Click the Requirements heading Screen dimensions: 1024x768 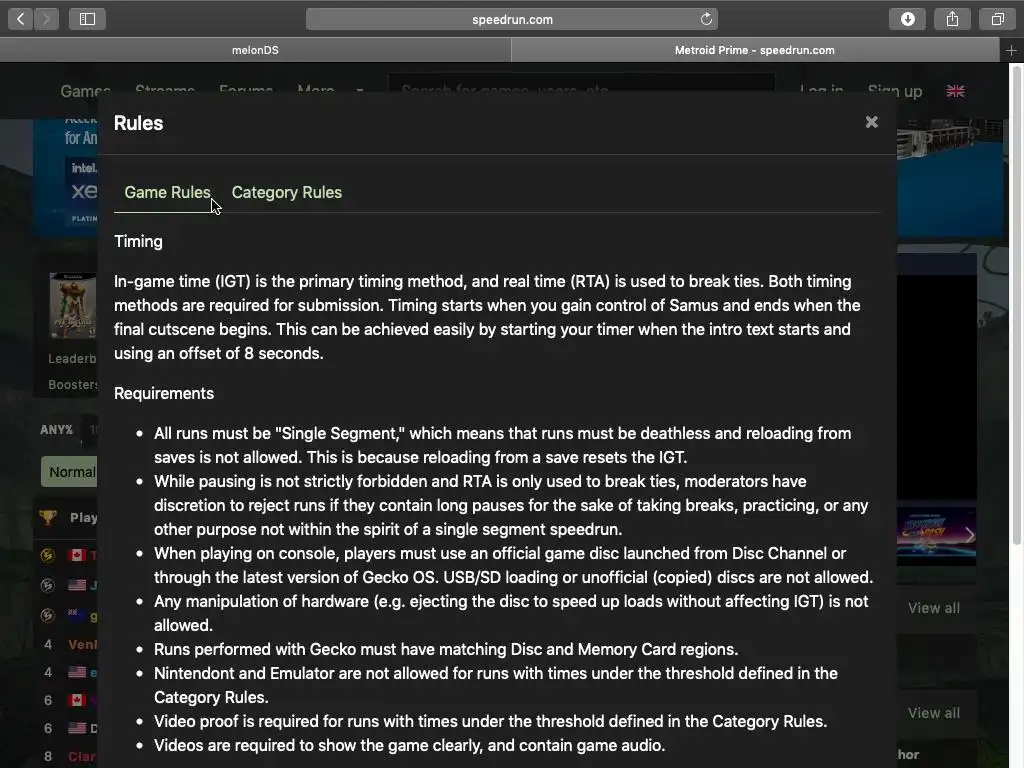click(164, 393)
